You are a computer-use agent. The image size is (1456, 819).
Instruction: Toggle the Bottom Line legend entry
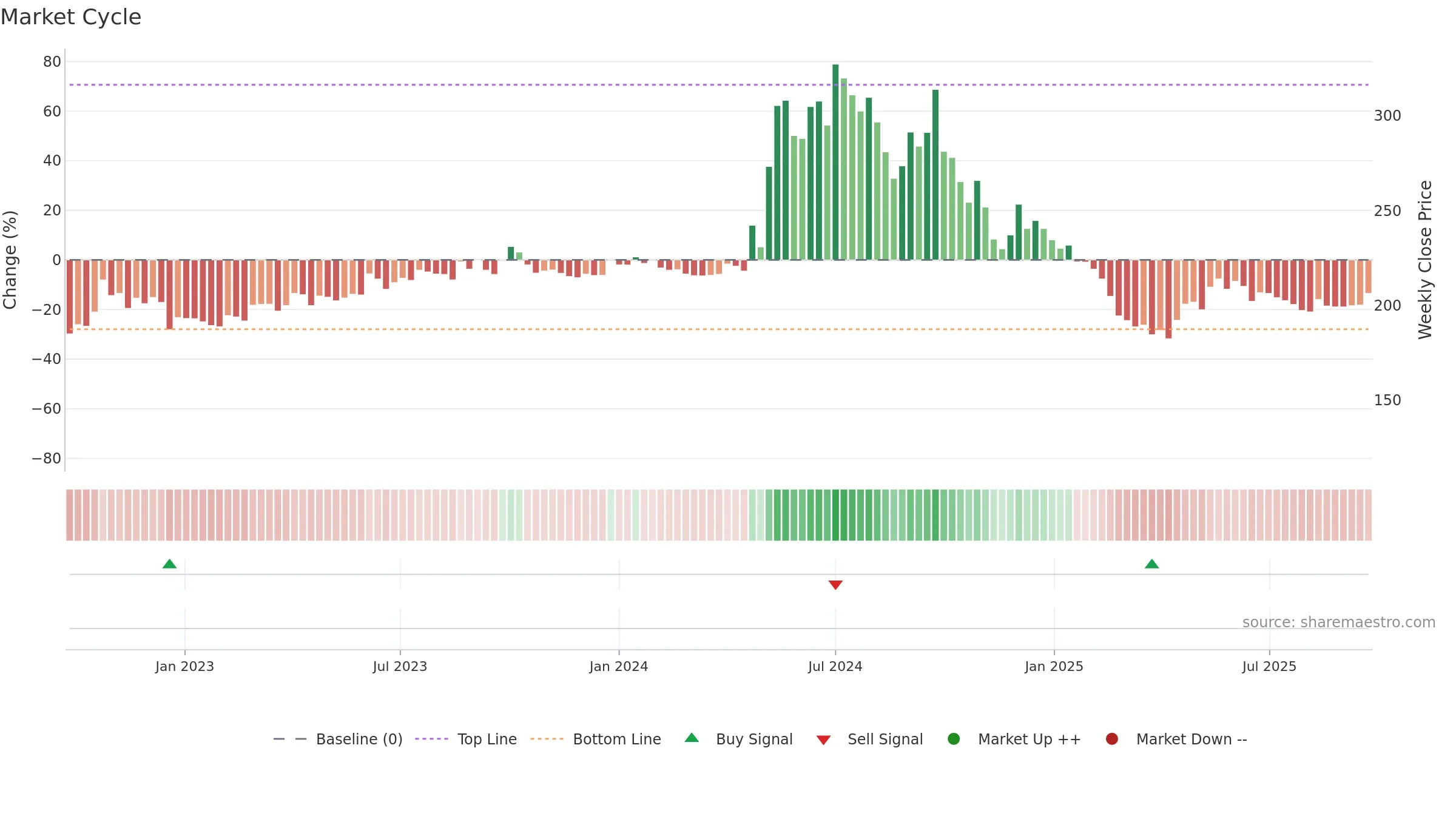click(596, 739)
